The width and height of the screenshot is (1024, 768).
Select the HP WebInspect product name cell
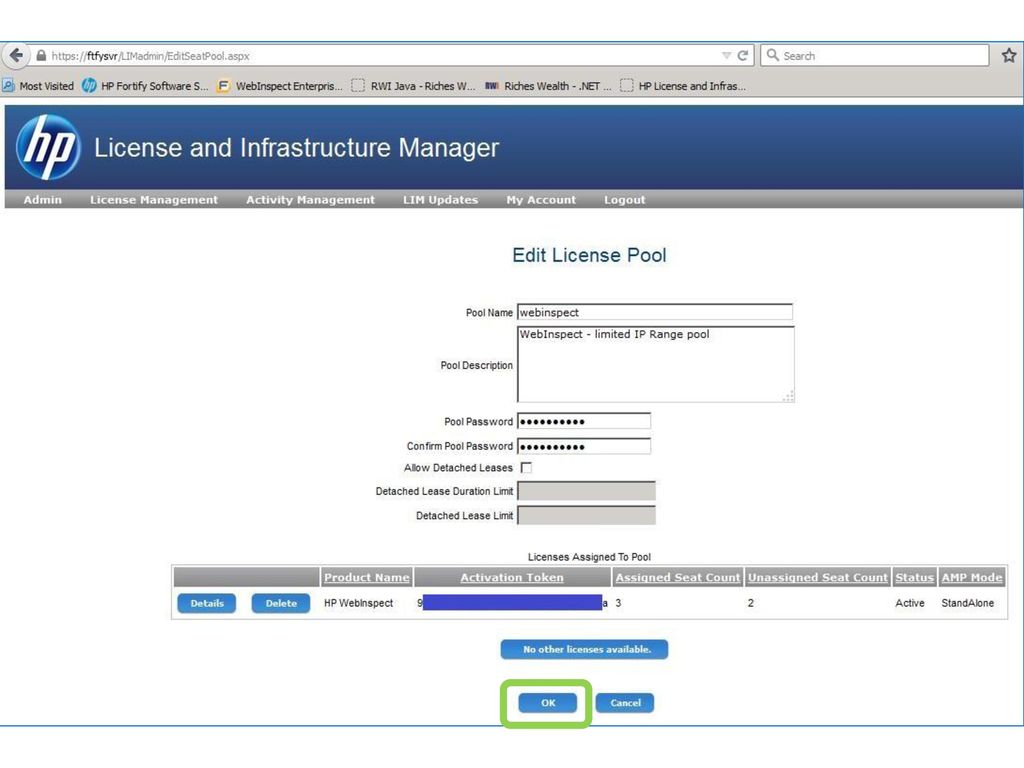(x=359, y=603)
